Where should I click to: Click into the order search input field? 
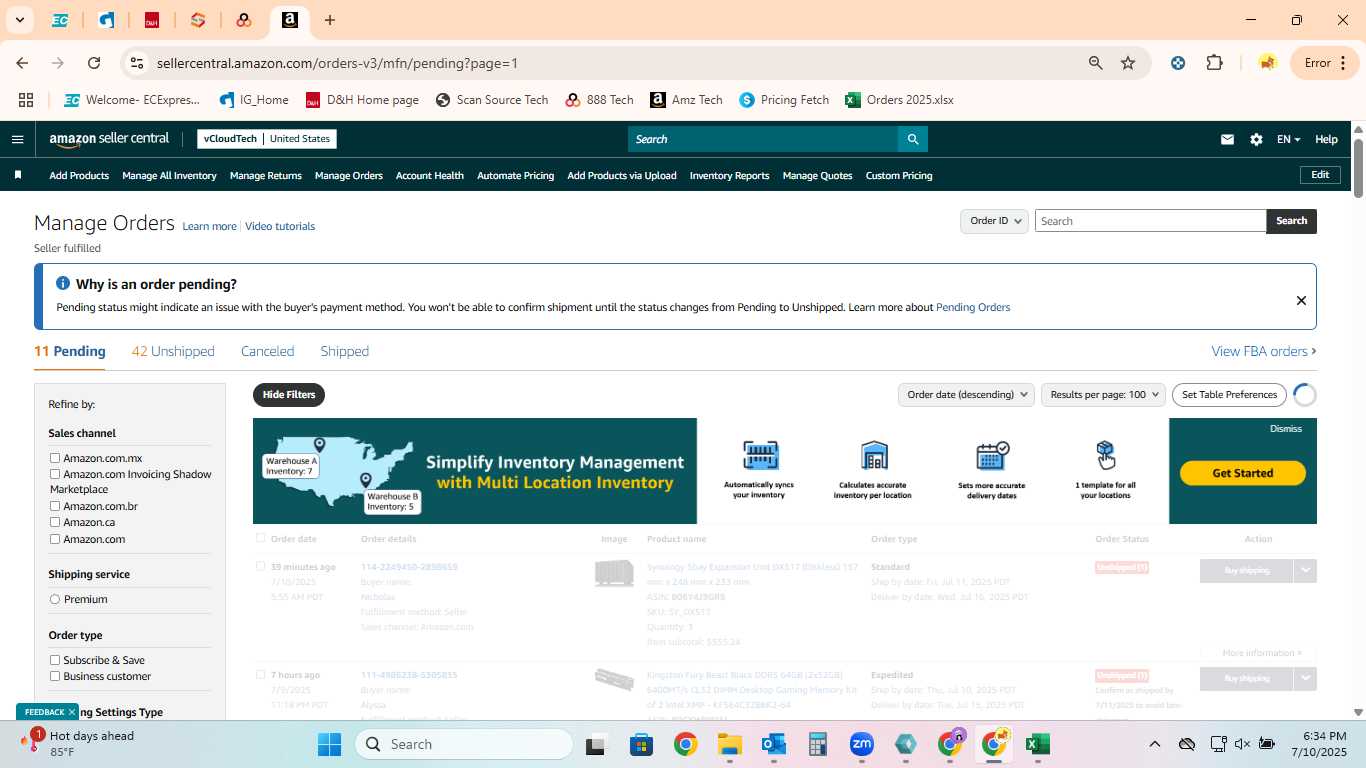point(1150,221)
